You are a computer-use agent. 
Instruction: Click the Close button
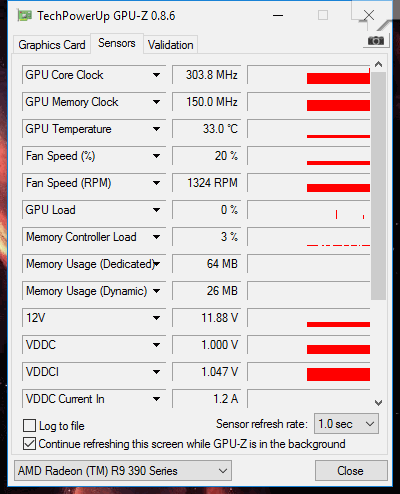tap(351, 471)
